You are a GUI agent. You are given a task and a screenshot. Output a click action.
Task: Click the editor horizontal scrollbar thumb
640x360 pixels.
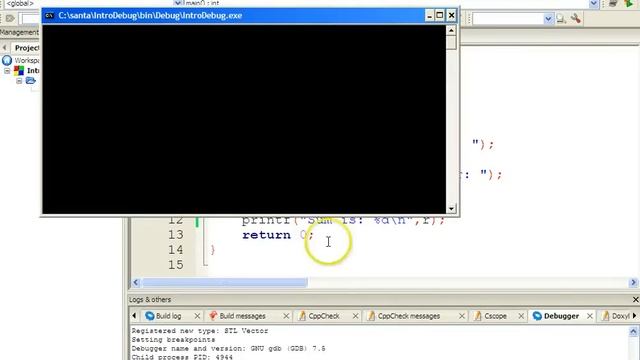pyautogui.click(x=224, y=282)
